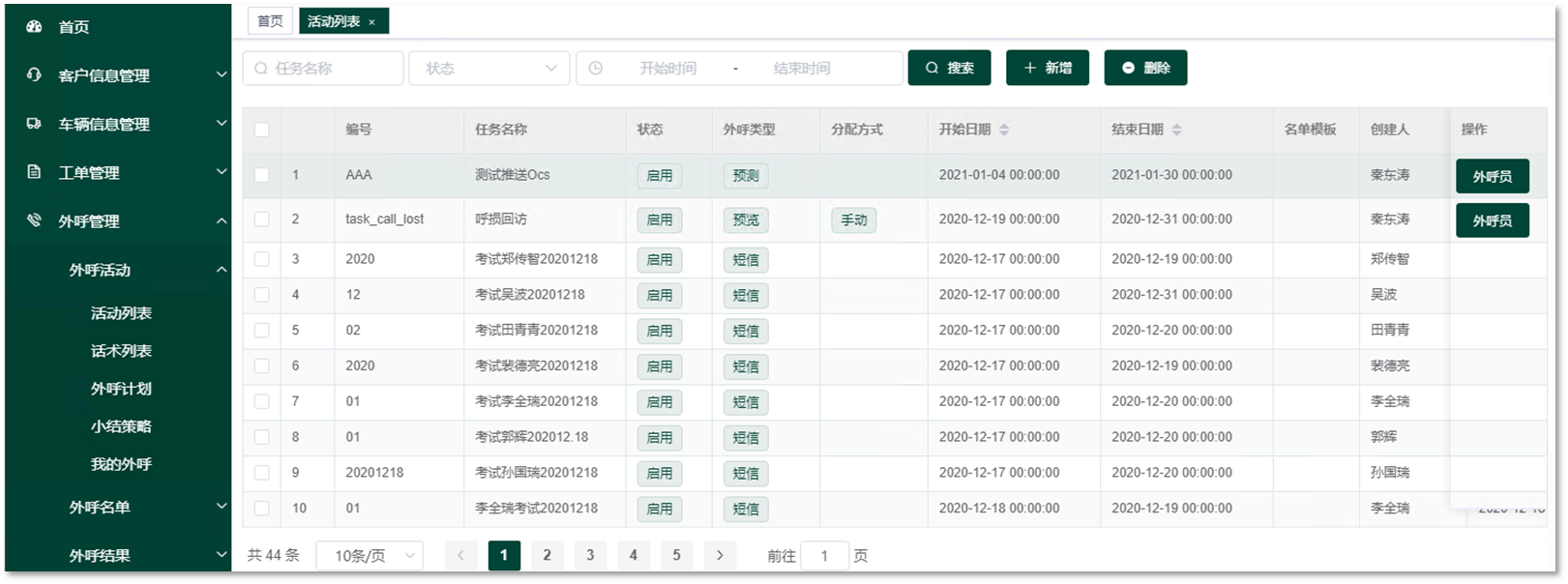Click the clock icon in date range field
This screenshot has width=1568, height=584.
(596, 69)
